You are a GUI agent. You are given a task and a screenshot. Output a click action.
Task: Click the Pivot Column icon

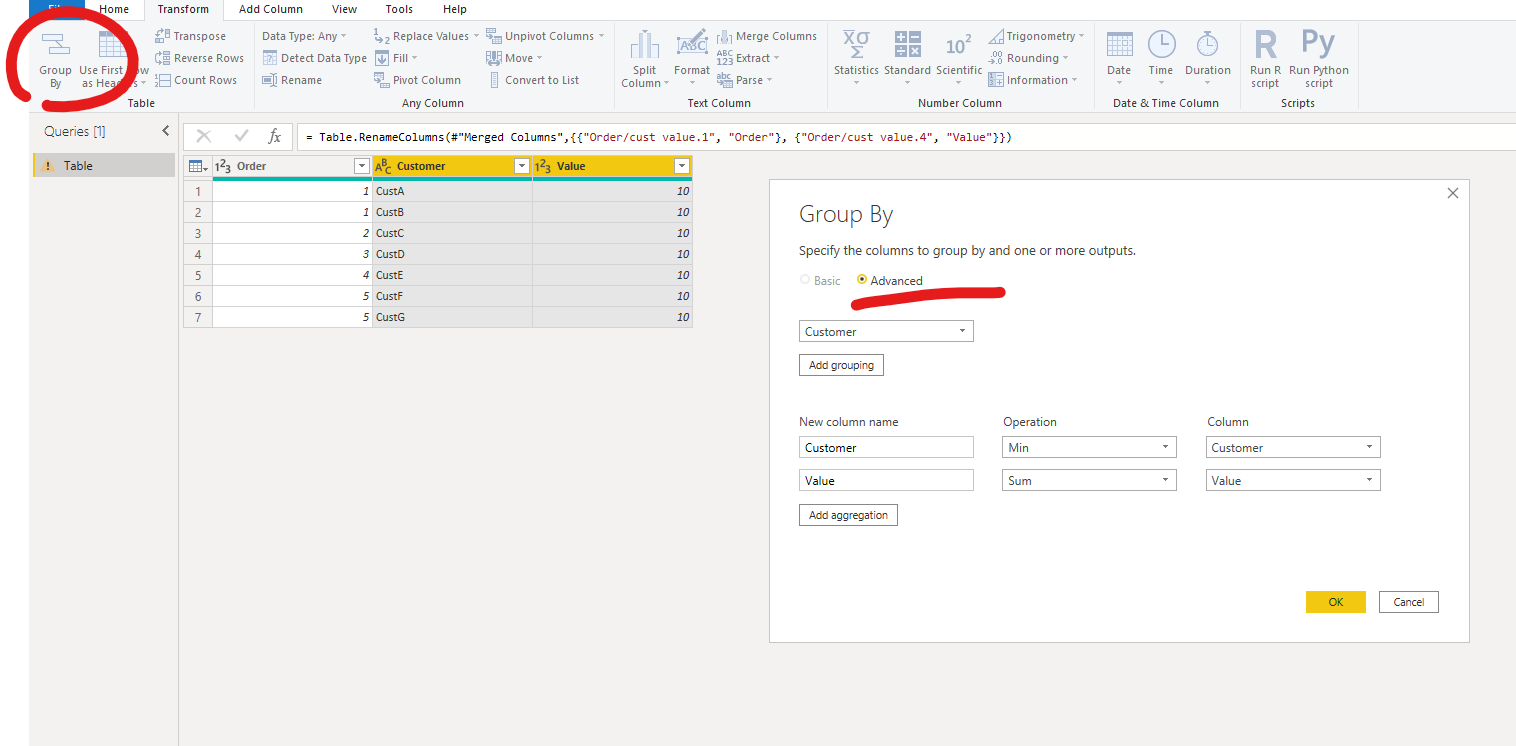click(382, 80)
